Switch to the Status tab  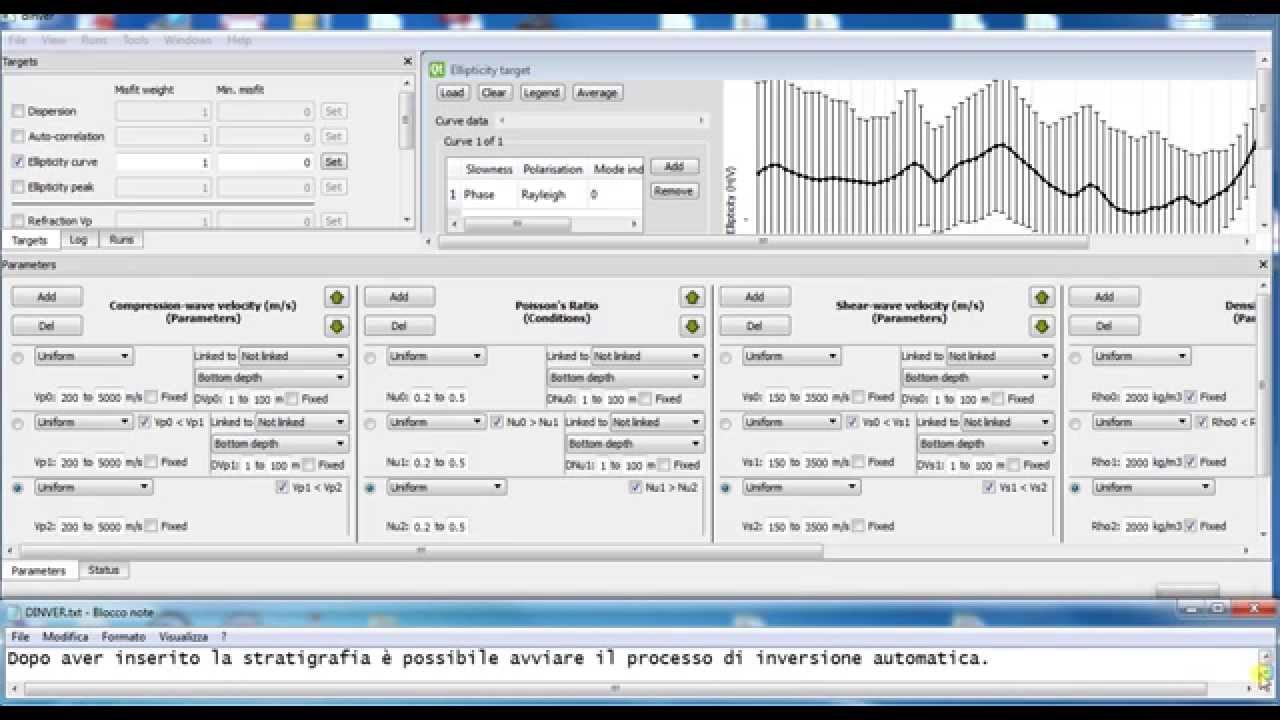[103, 570]
